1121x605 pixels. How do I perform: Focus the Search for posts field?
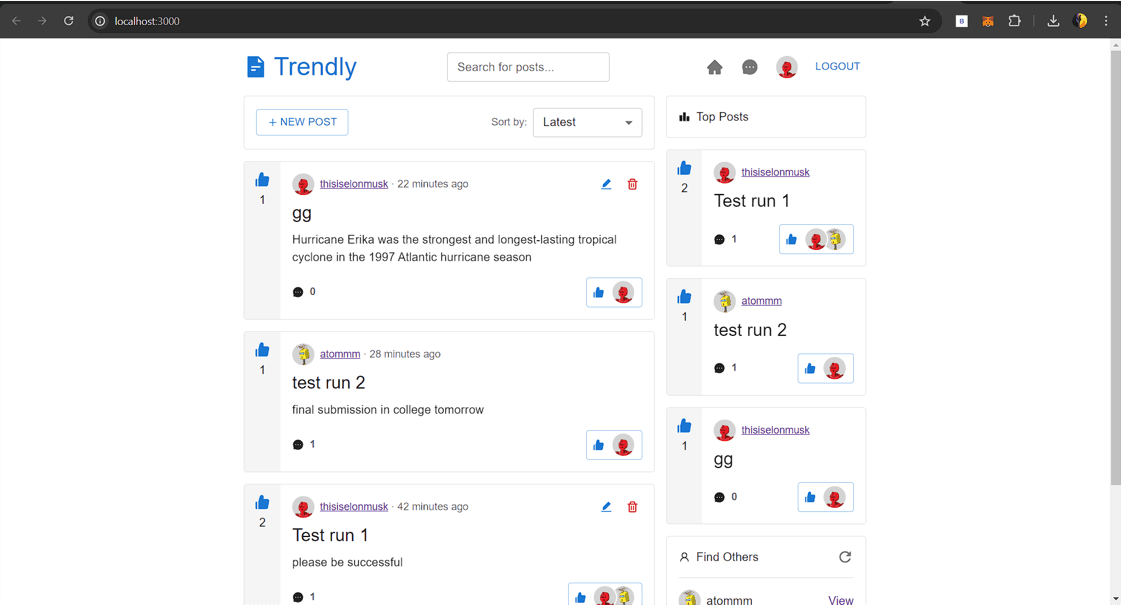pos(528,67)
